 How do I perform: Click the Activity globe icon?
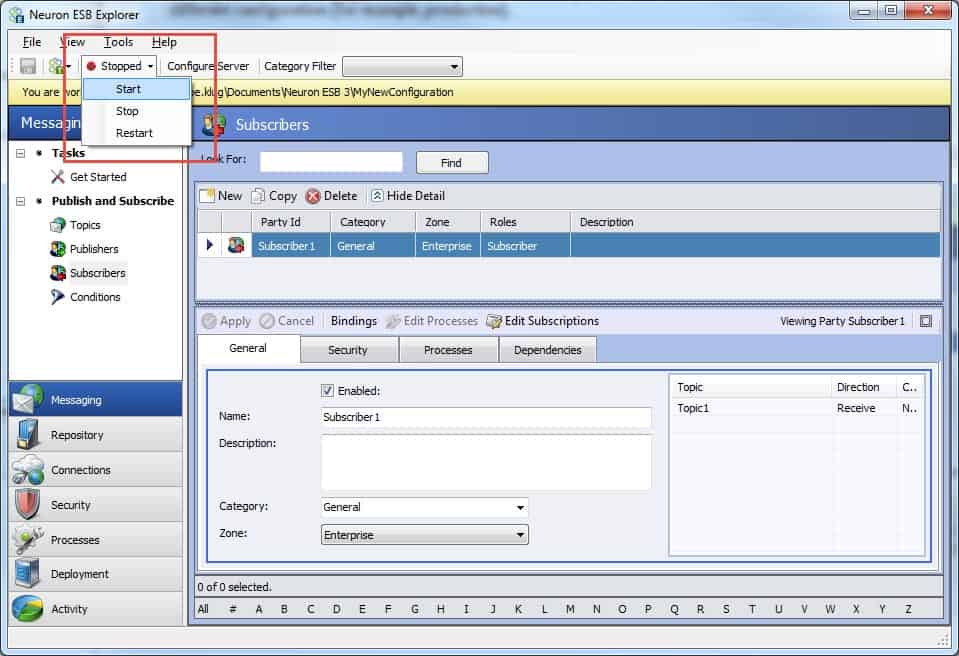[28, 609]
